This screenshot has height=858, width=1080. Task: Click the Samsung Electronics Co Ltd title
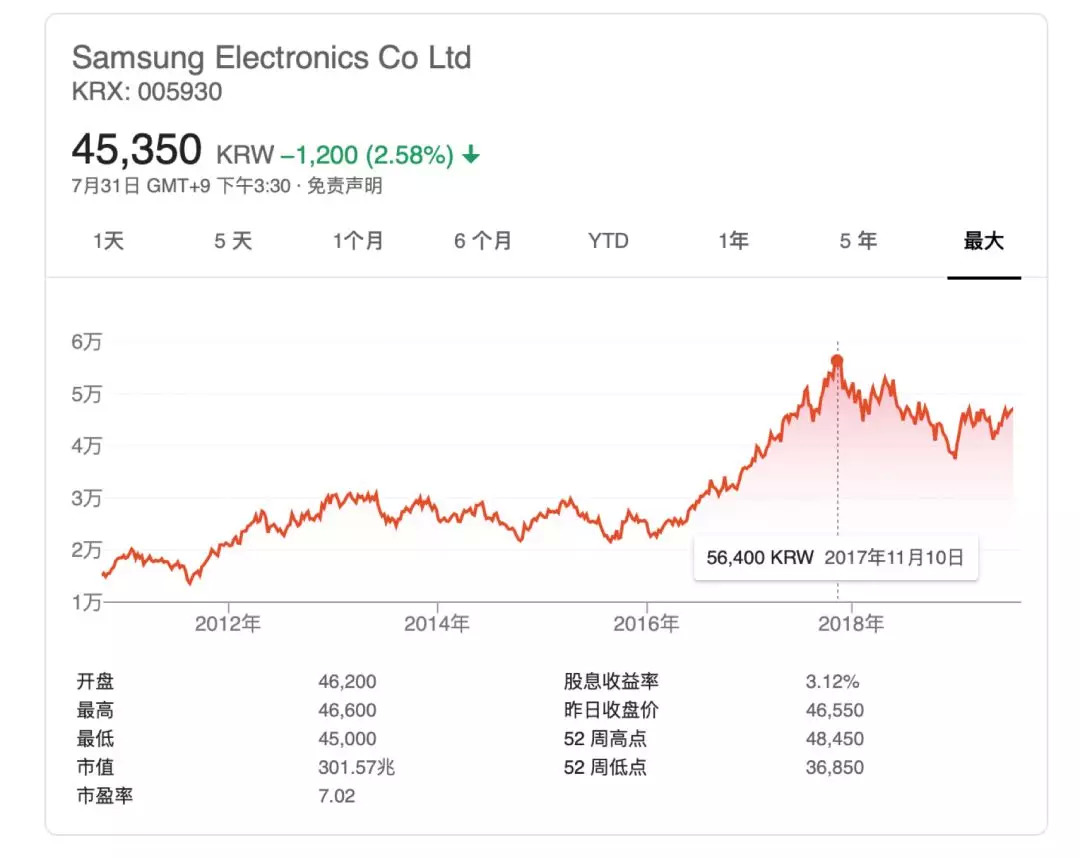pos(271,57)
